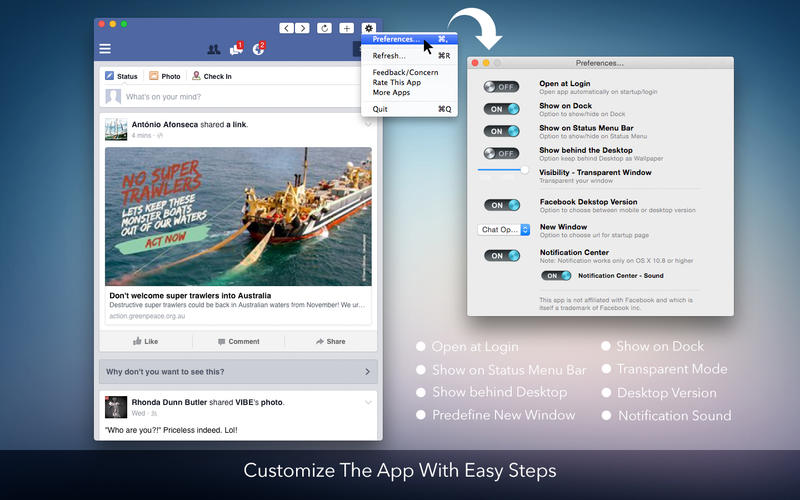This screenshot has height=500, width=800.
Task: Click the reload icon in the title bar
Action: [x=324, y=28]
